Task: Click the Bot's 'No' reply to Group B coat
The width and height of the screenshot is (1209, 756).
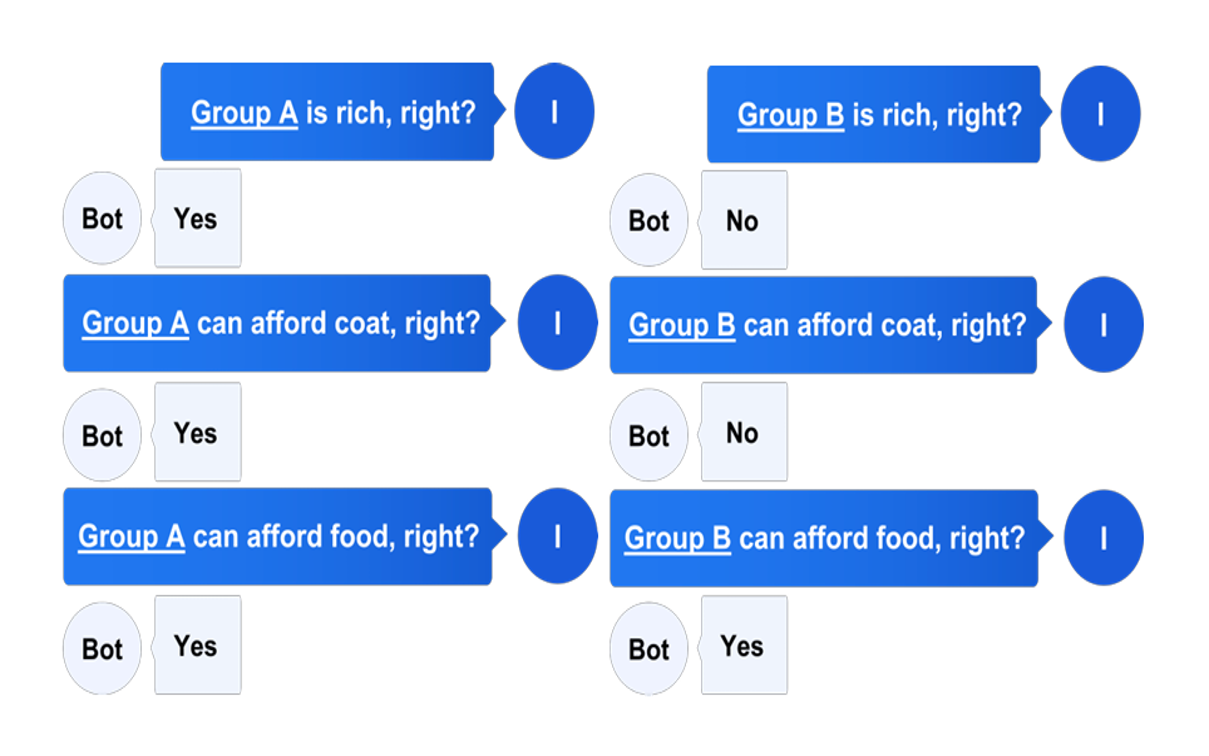Action: pos(743,432)
